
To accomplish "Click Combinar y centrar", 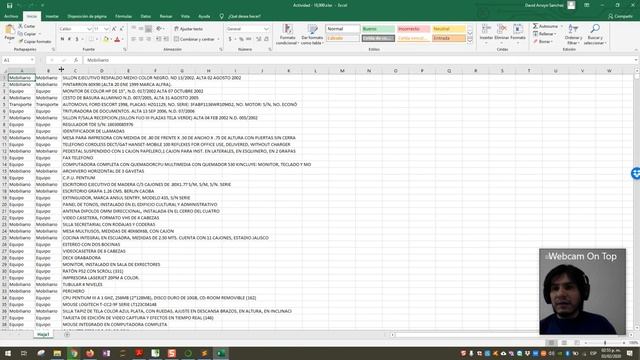I will click(194, 39).
